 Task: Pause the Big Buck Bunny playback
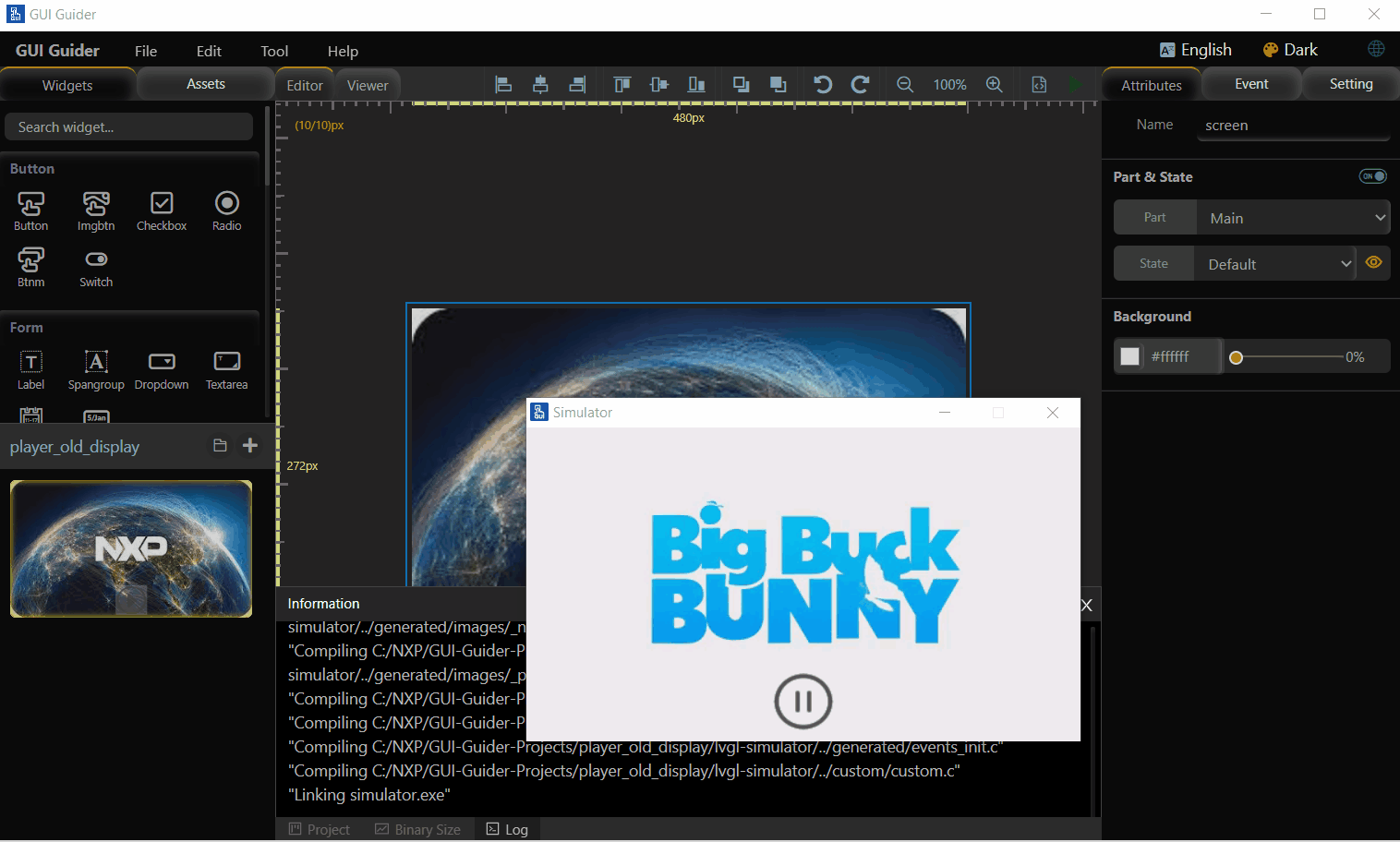(803, 702)
